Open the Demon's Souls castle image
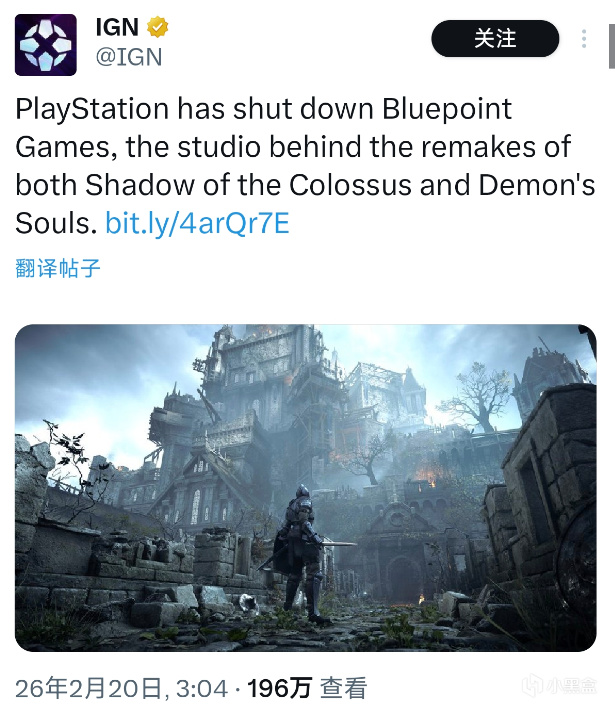This screenshot has height=714, width=615. 305,488
